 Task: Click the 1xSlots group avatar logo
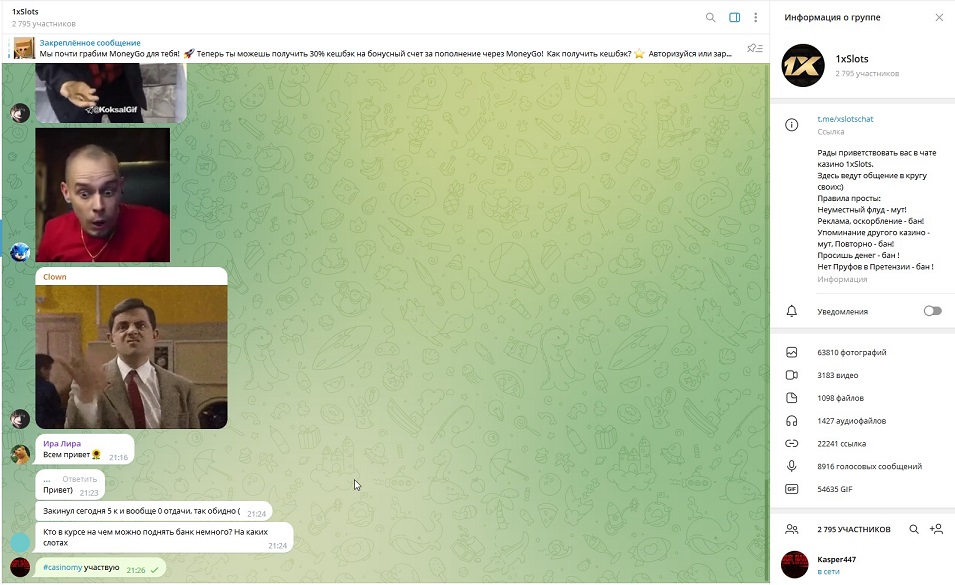[x=803, y=65]
